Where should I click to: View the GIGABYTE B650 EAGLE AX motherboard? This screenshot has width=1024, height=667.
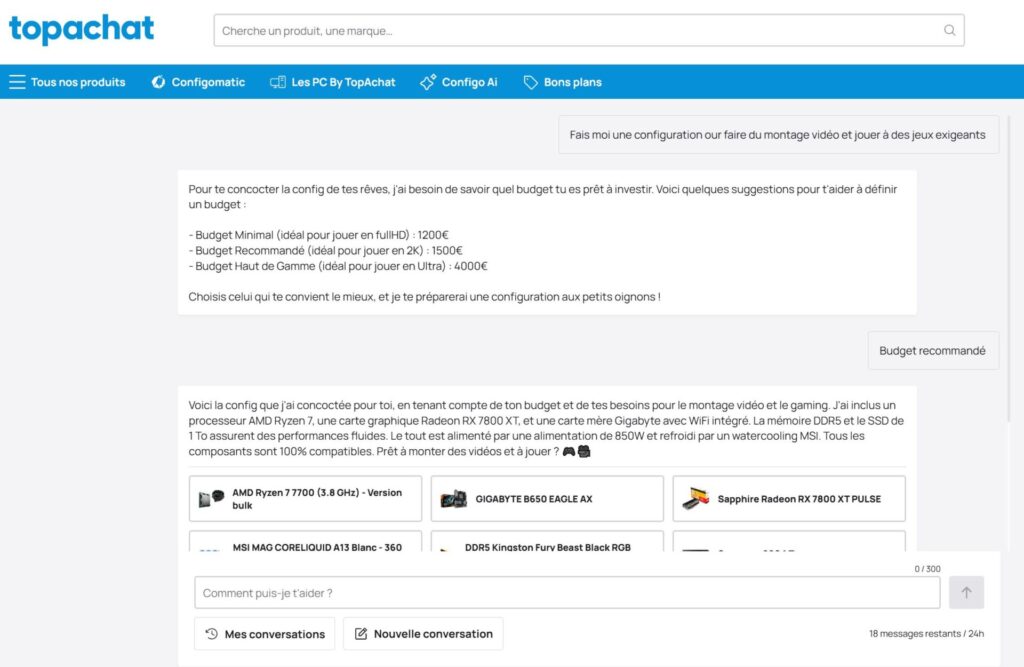point(546,498)
